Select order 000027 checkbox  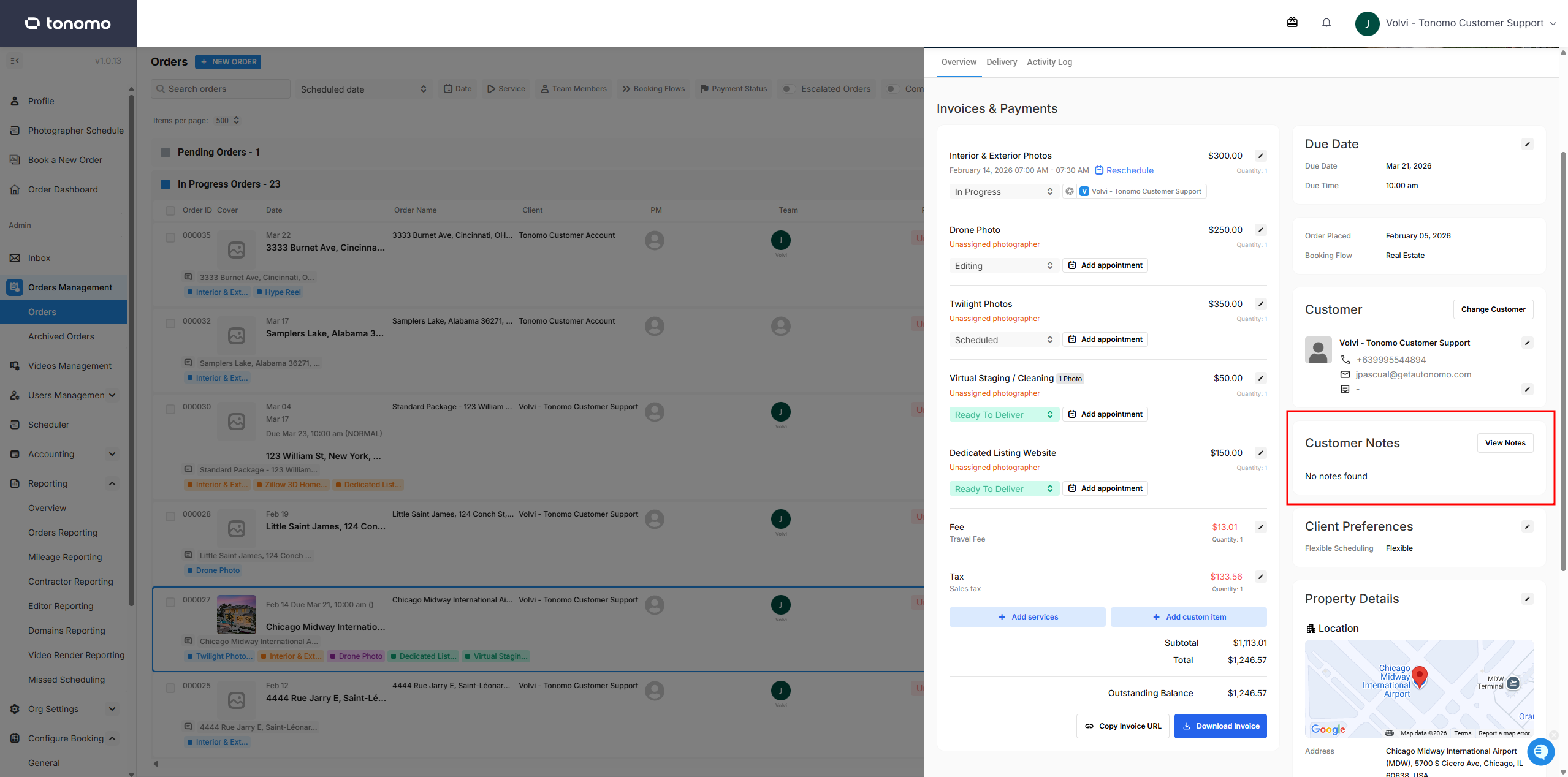tap(170, 602)
